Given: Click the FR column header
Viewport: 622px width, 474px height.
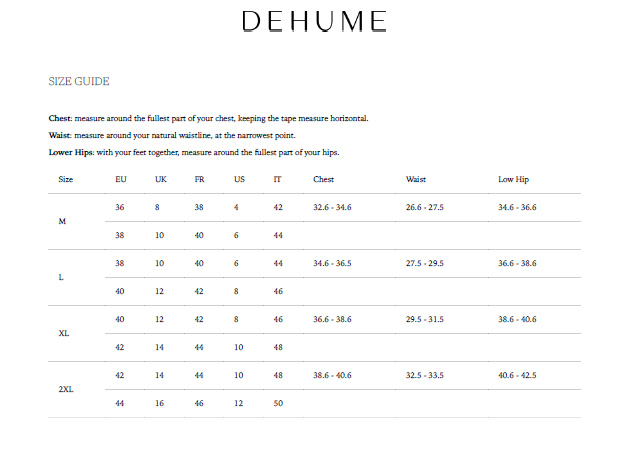Looking at the screenshot, I should click(200, 179).
